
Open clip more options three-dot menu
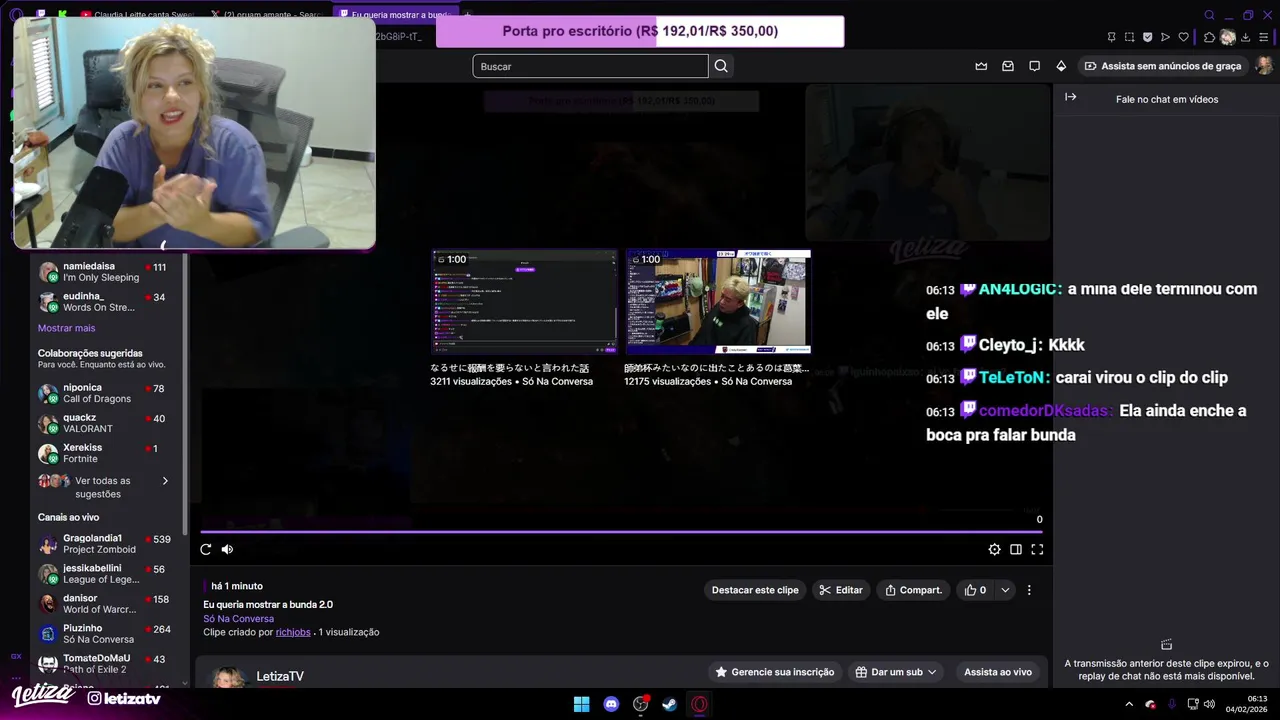coord(1029,590)
